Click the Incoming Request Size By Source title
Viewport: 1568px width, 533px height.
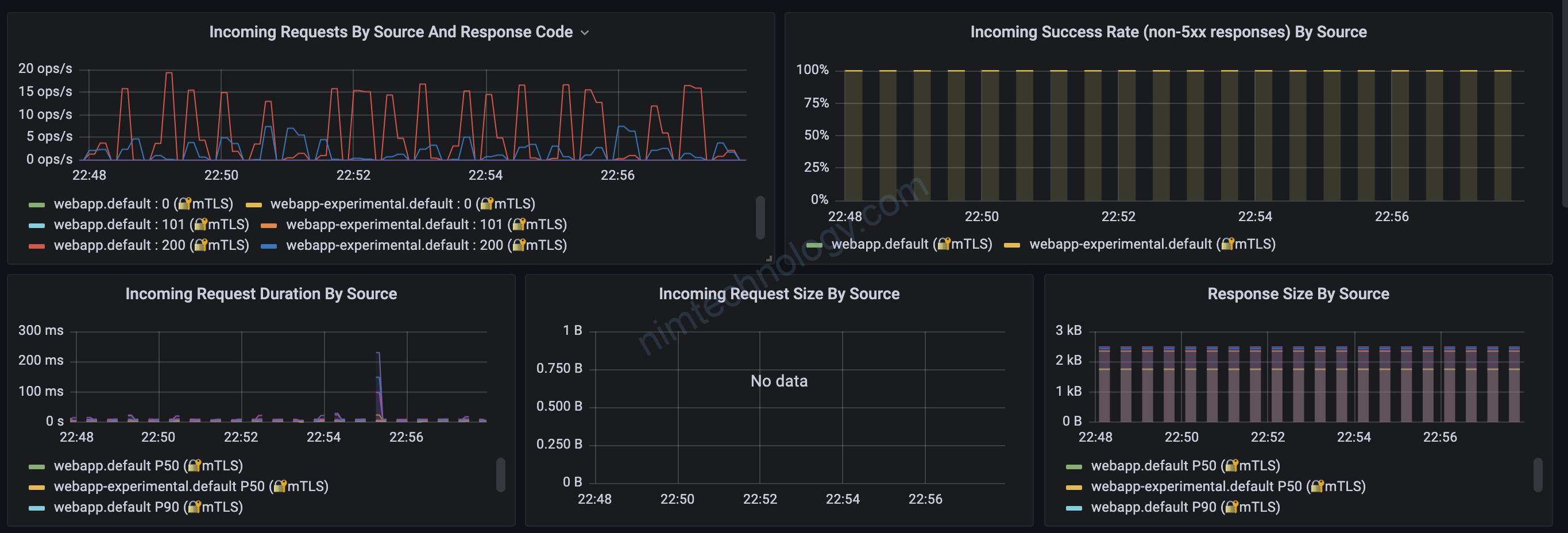(778, 294)
